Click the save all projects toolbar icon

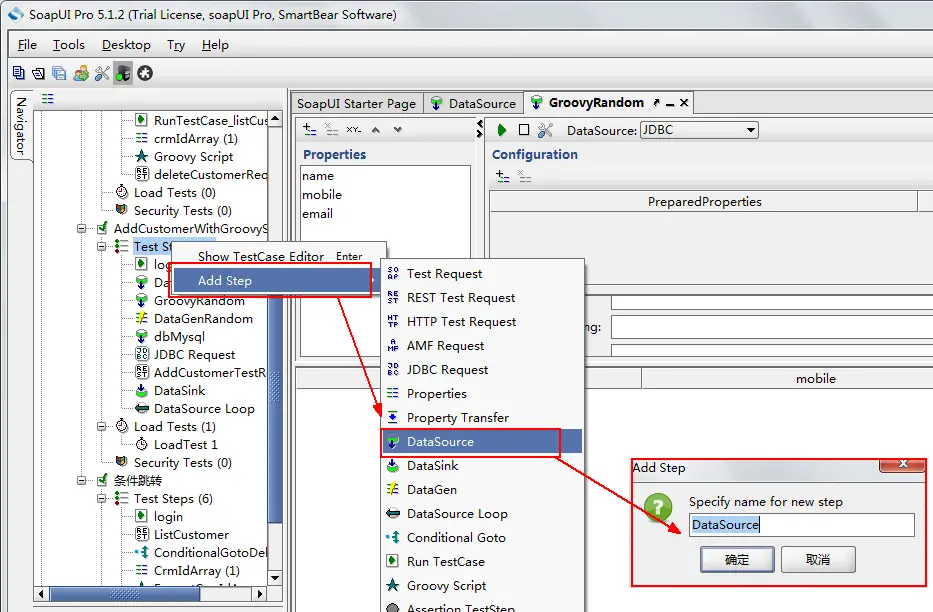[59, 73]
